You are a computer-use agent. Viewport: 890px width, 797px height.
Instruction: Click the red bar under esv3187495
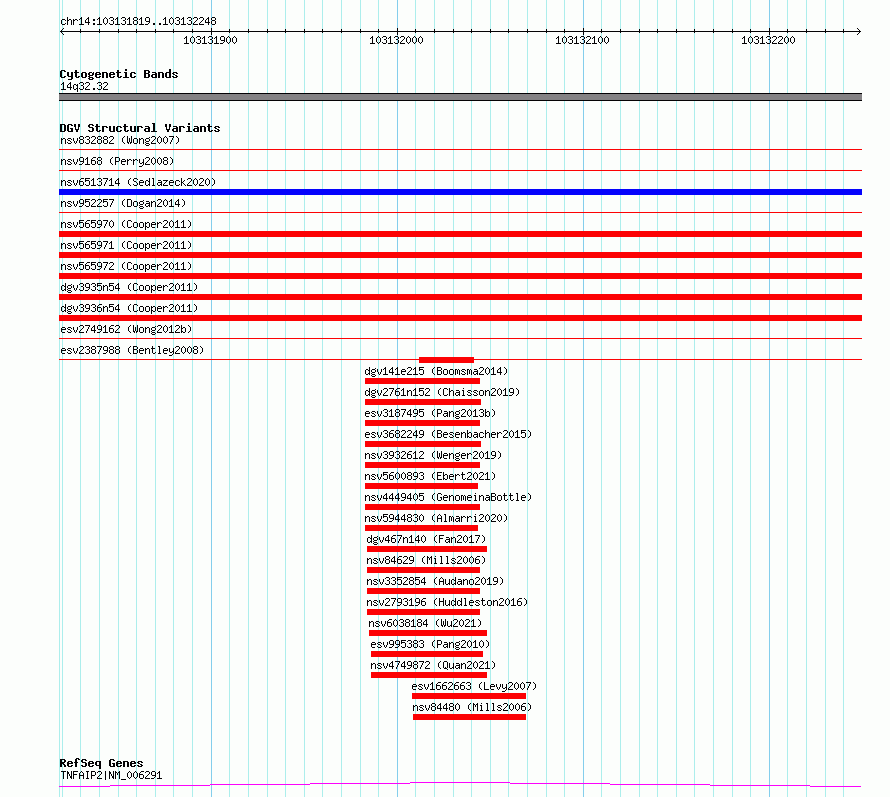[x=422, y=423]
